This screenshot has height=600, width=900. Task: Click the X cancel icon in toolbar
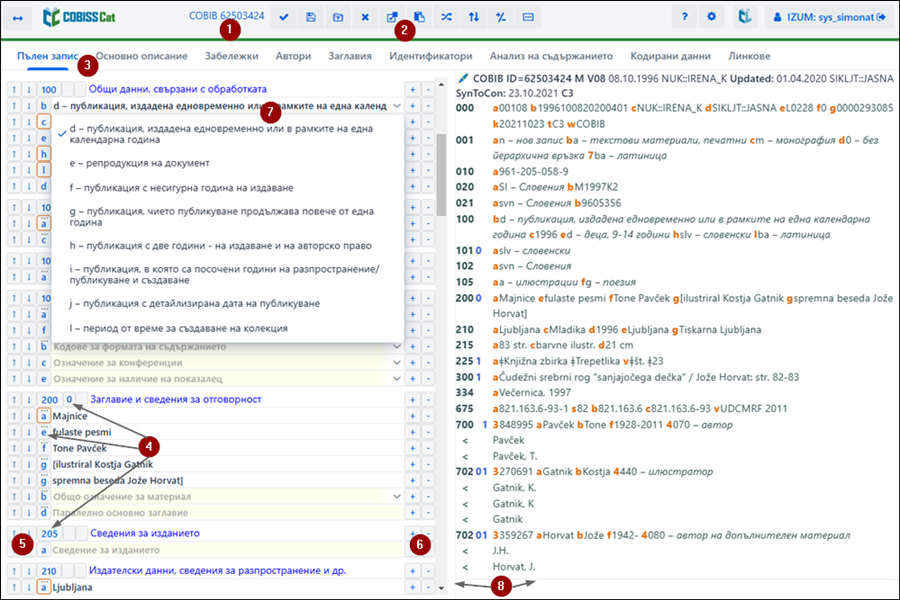[365, 17]
